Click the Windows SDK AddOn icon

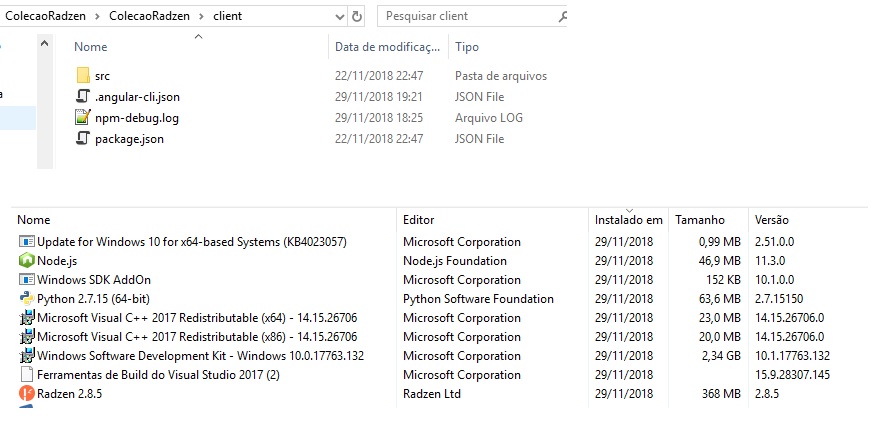pos(26,280)
